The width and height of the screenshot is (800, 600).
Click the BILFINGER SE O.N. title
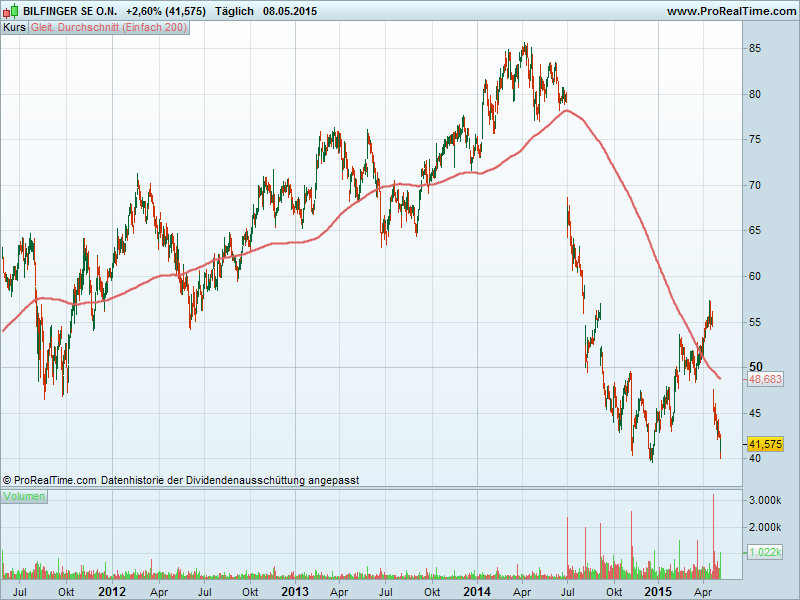coord(69,11)
